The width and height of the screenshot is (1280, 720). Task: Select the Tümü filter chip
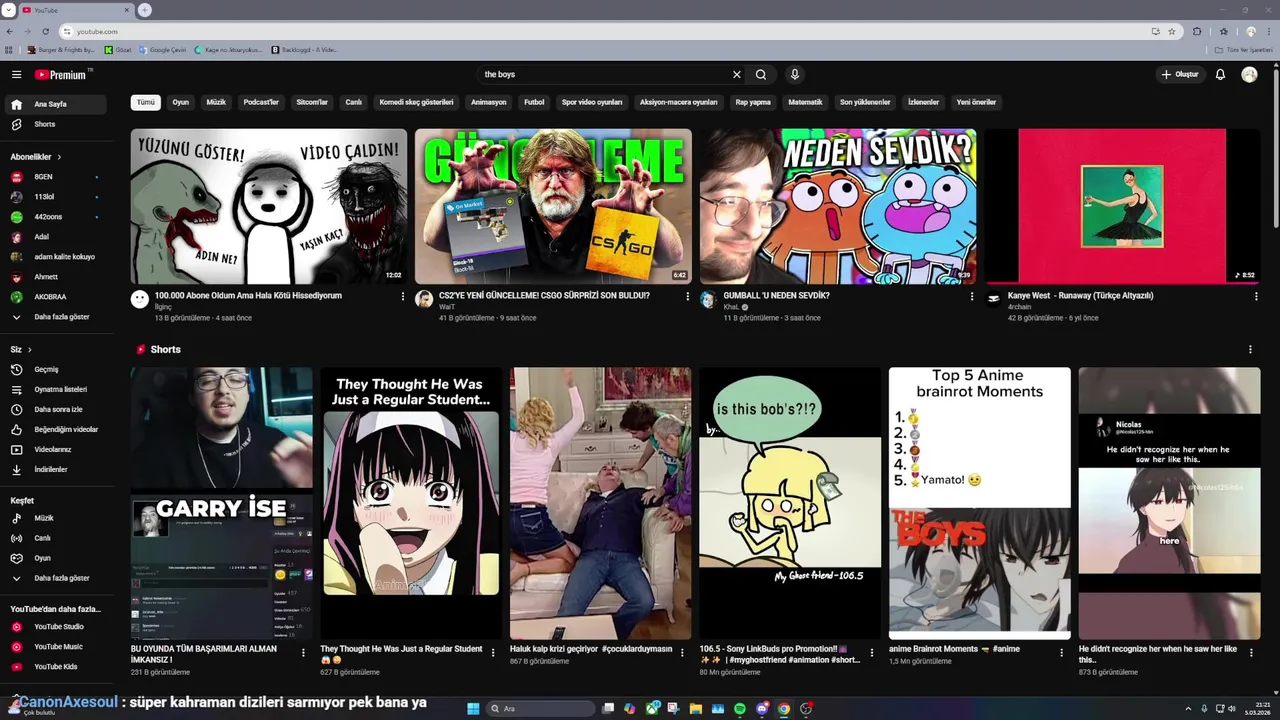click(x=146, y=102)
